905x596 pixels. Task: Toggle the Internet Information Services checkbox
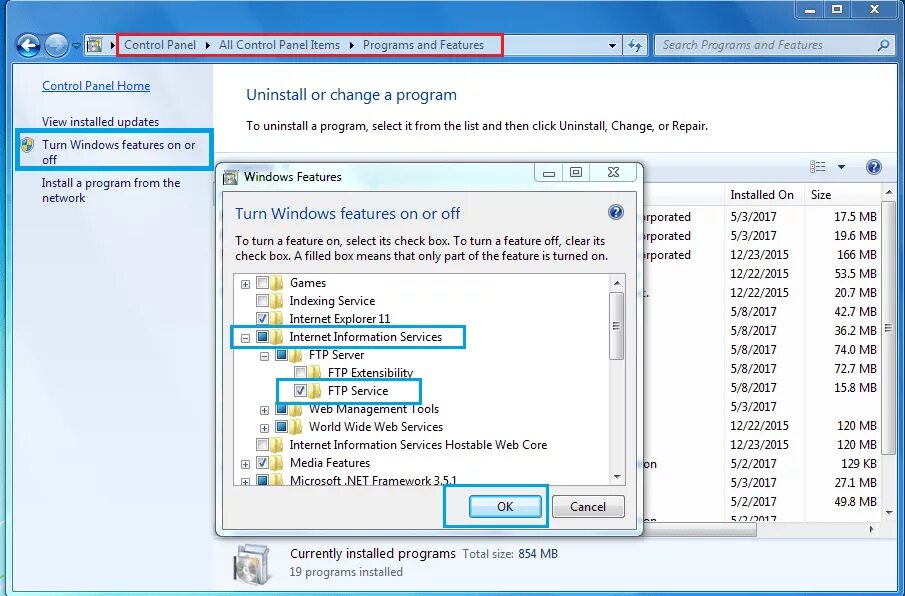tap(262, 336)
